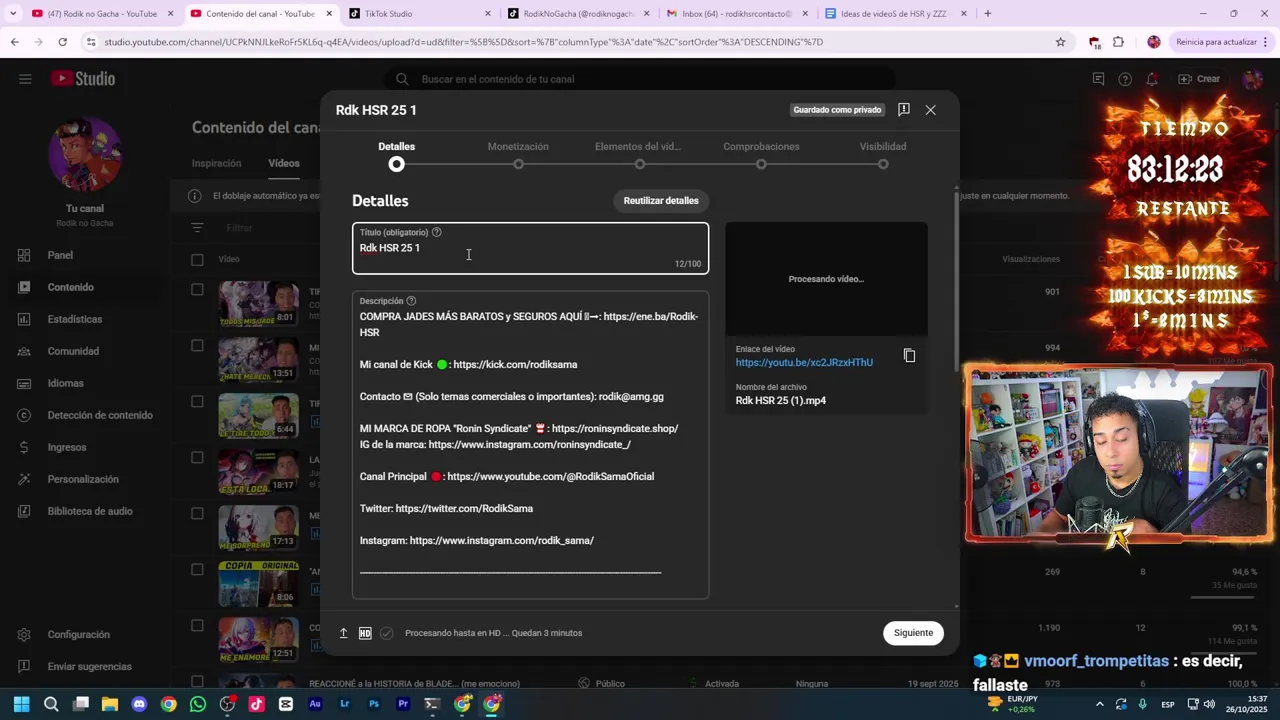Reload the page in Chrome
Screen dimensions: 1280x720
click(x=62, y=42)
